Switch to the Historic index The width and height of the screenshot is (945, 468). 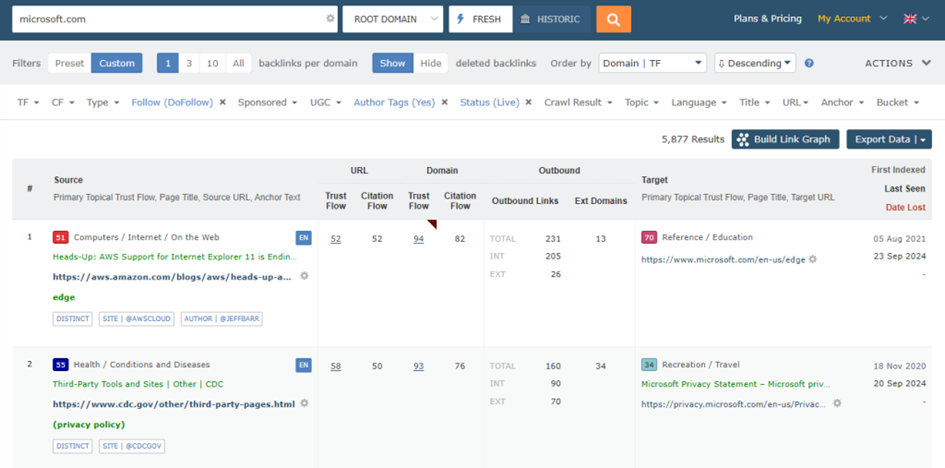tap(551, 19)
